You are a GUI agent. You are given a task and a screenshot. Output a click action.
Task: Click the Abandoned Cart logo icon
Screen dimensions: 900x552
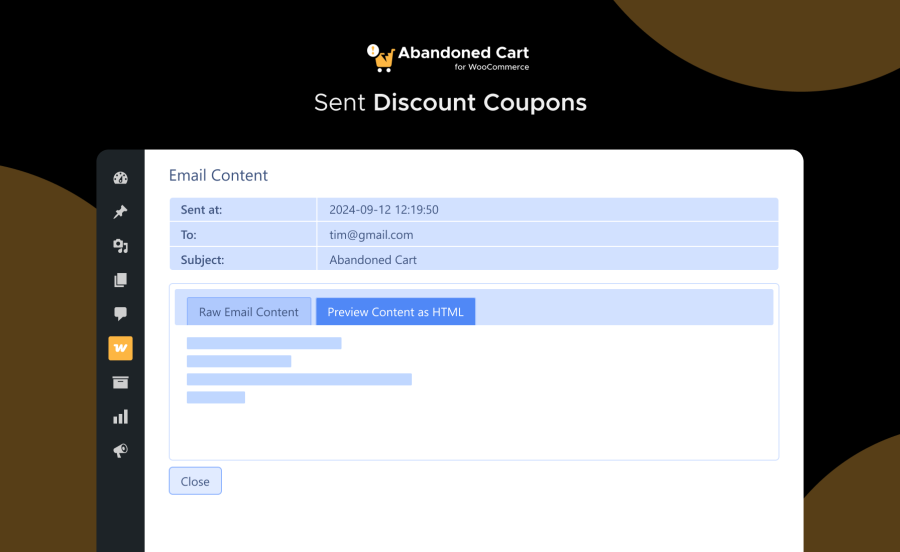click(x=380, y=57)
